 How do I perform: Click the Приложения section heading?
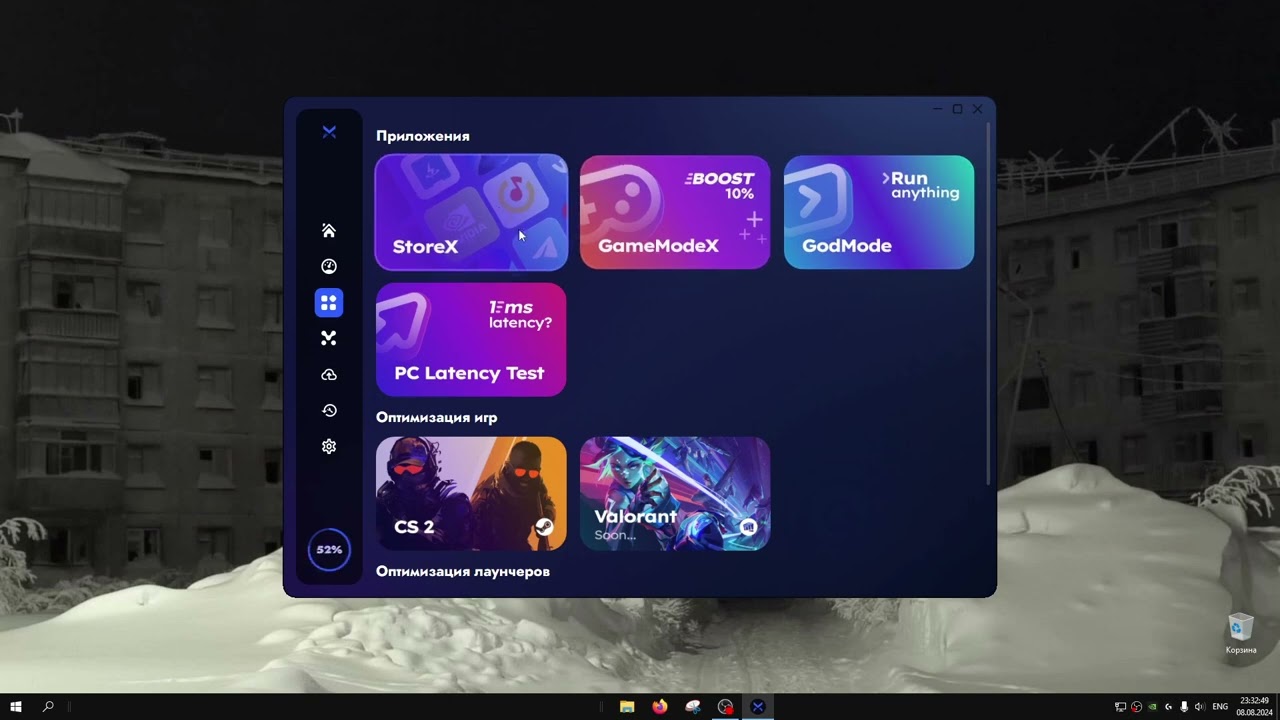423,136
